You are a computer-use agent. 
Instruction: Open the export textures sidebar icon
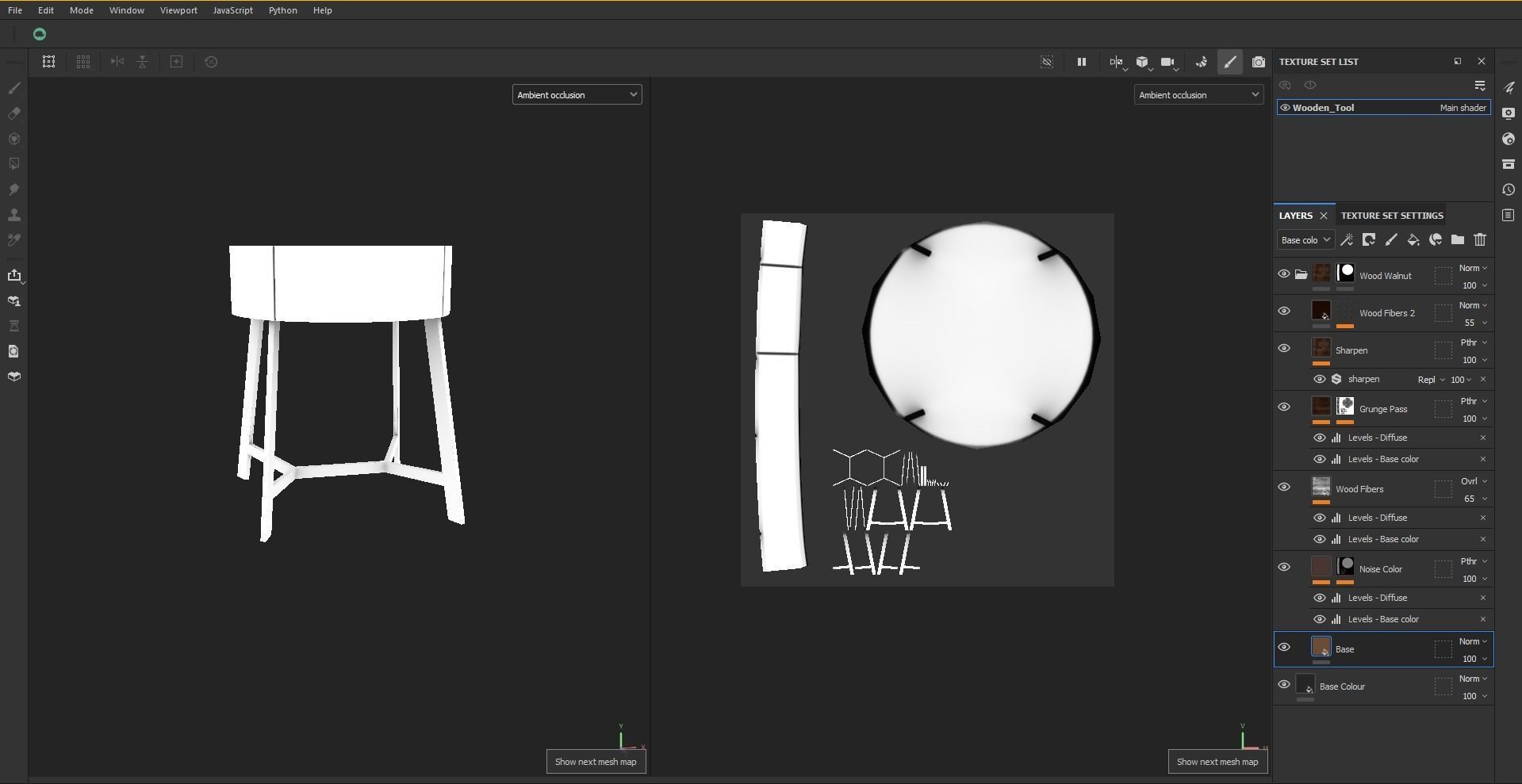pos(14,275)
